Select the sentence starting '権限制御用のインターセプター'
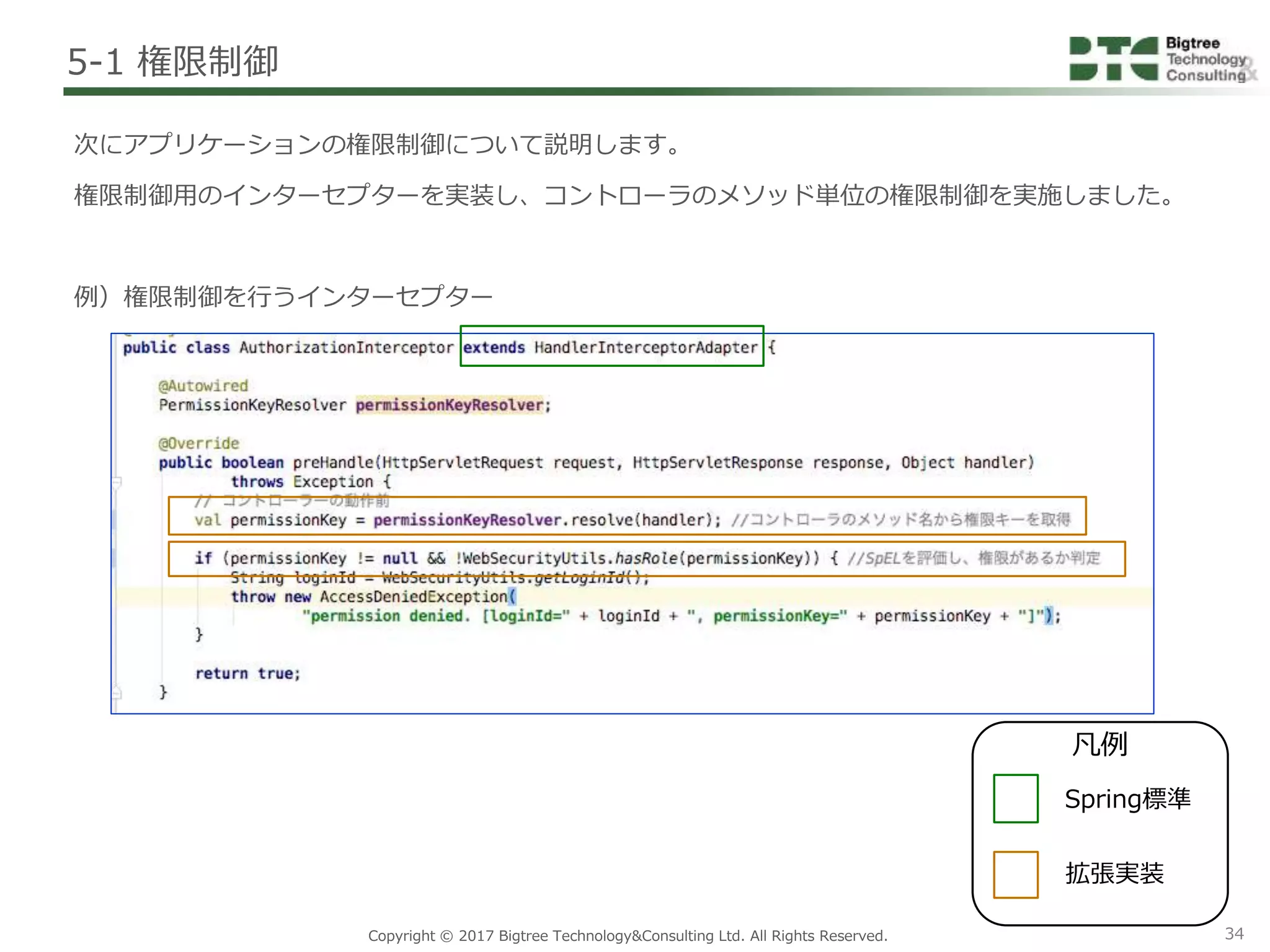The width and height of the screenshot is (1270, 952). click(x=626, y=195)
